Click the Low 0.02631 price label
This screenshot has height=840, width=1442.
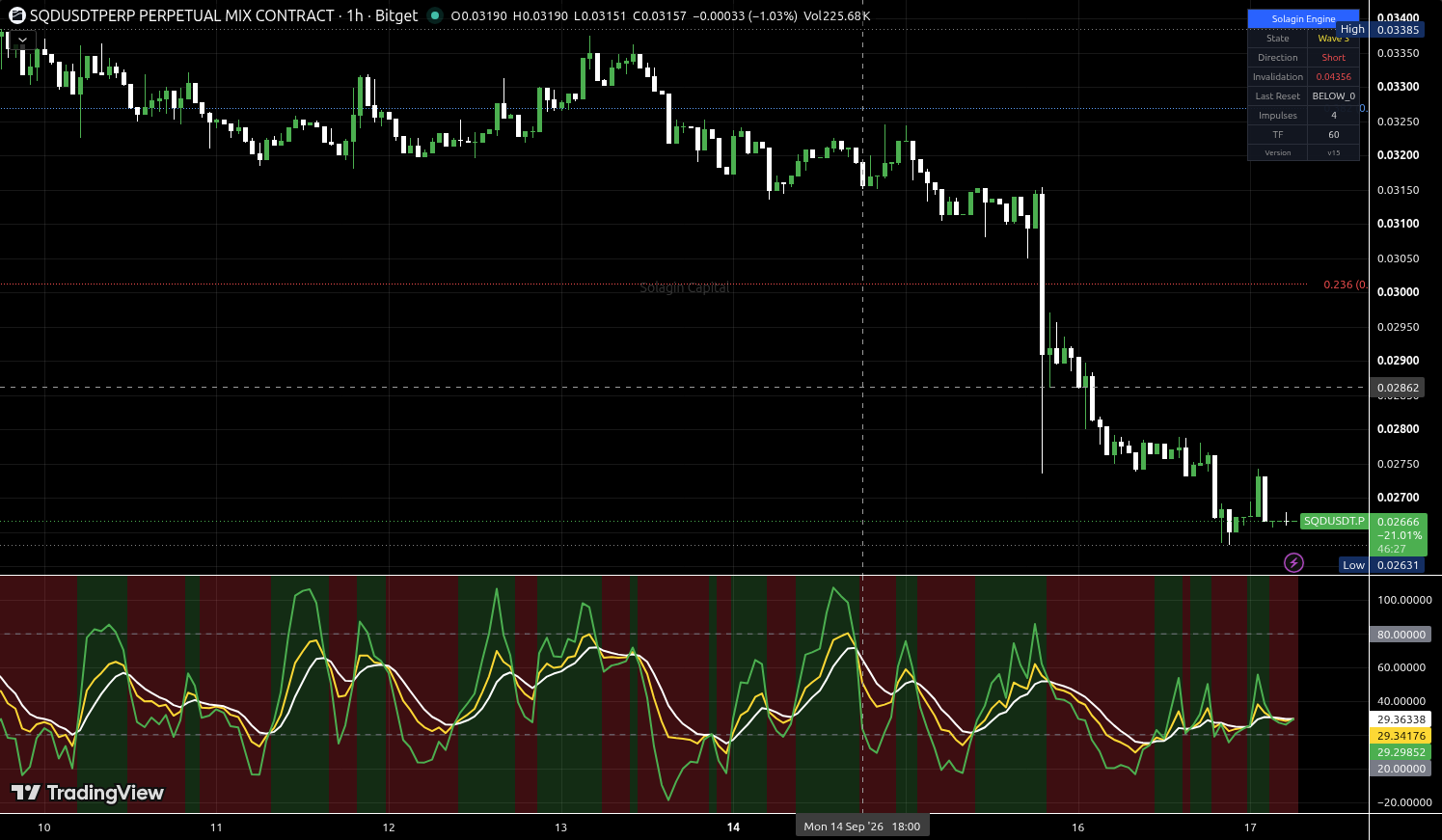click(x=1381, y=565)
